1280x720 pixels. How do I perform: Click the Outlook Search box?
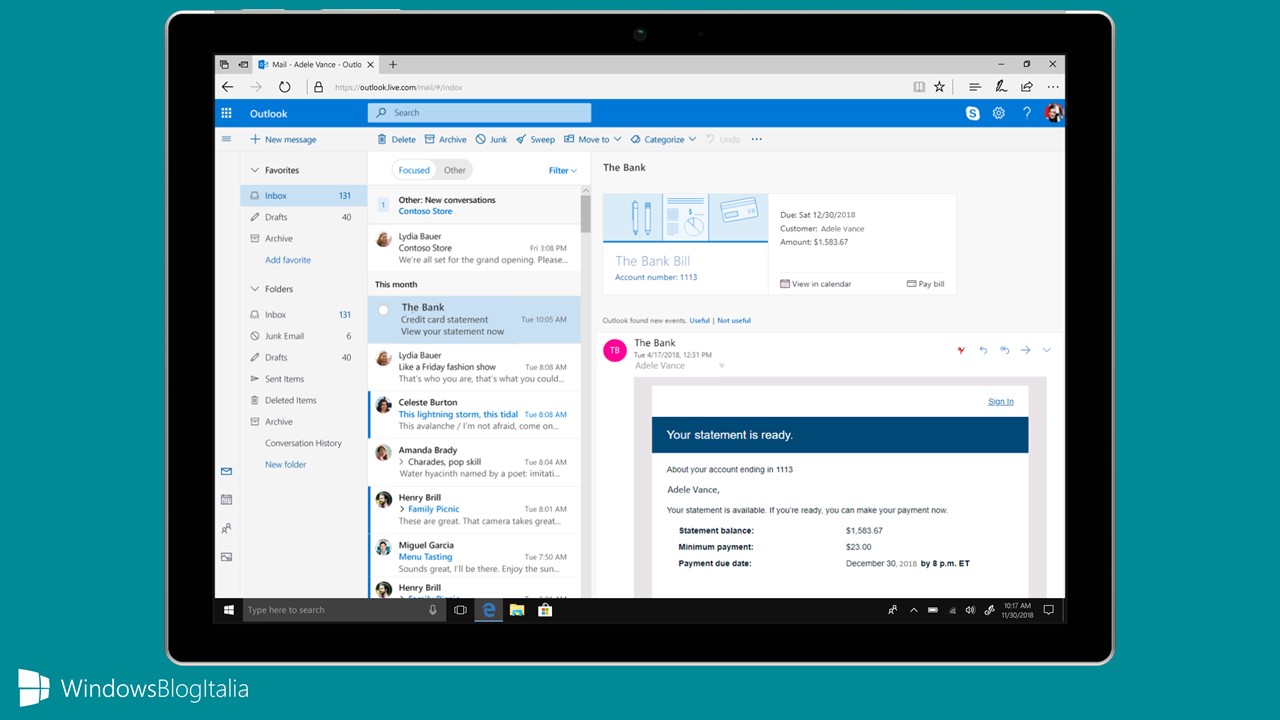(479, 113)
